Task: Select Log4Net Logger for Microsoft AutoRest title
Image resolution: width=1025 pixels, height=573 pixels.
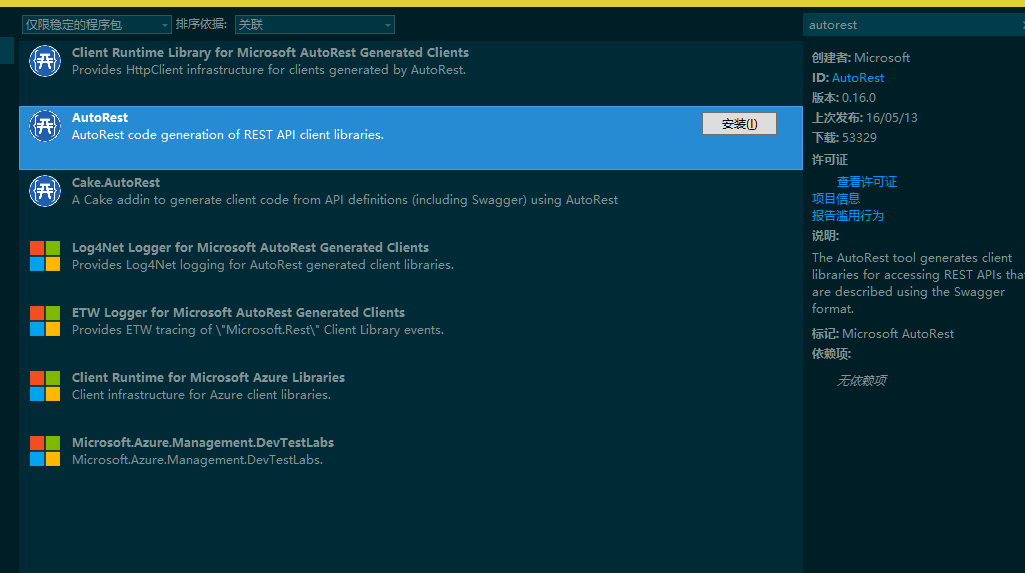Action: coord(250,248)
